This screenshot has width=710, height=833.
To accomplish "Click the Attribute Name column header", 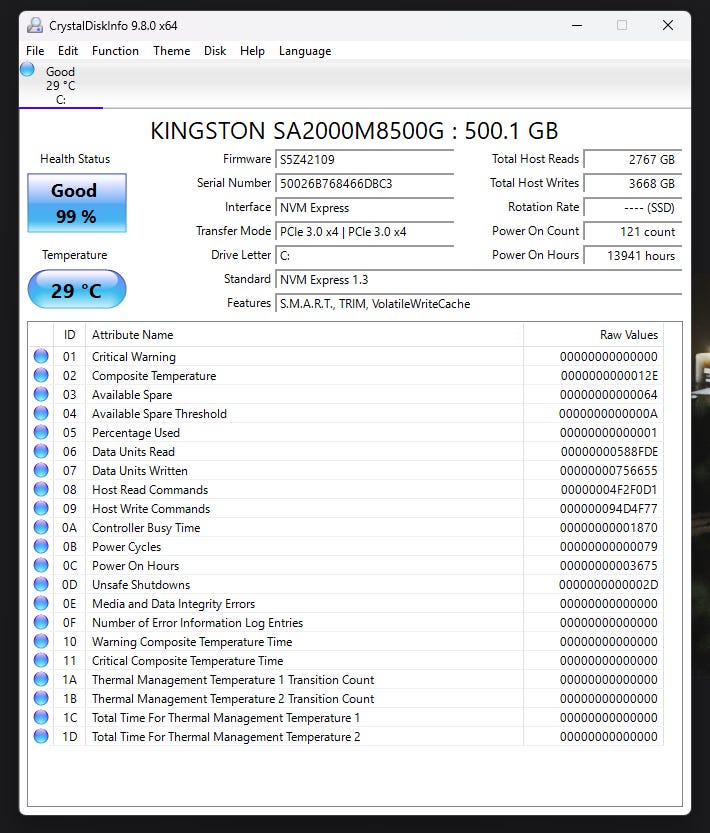I will 304,335.
